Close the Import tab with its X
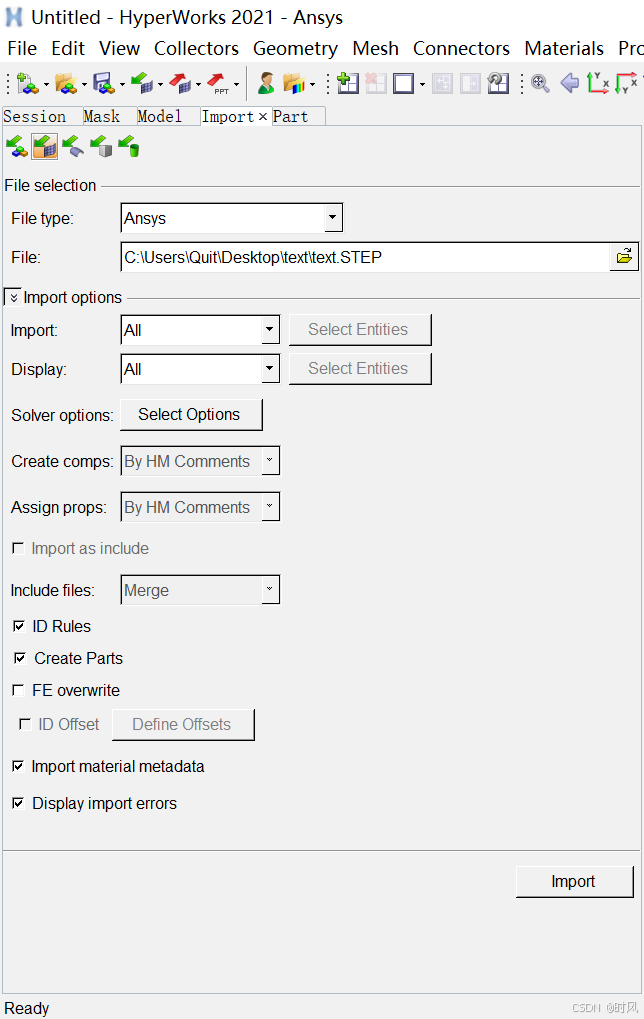Screen dimensions: 644x1019 pyautogui.click(x=263, y=116)
